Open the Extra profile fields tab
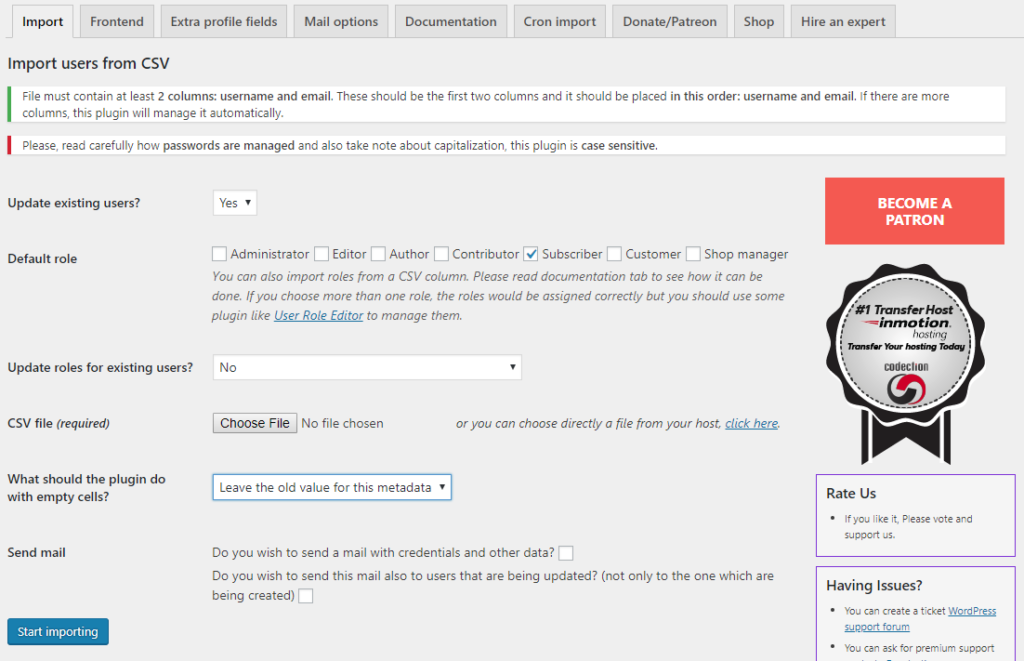1024x661 pixels. coord(224,22)
